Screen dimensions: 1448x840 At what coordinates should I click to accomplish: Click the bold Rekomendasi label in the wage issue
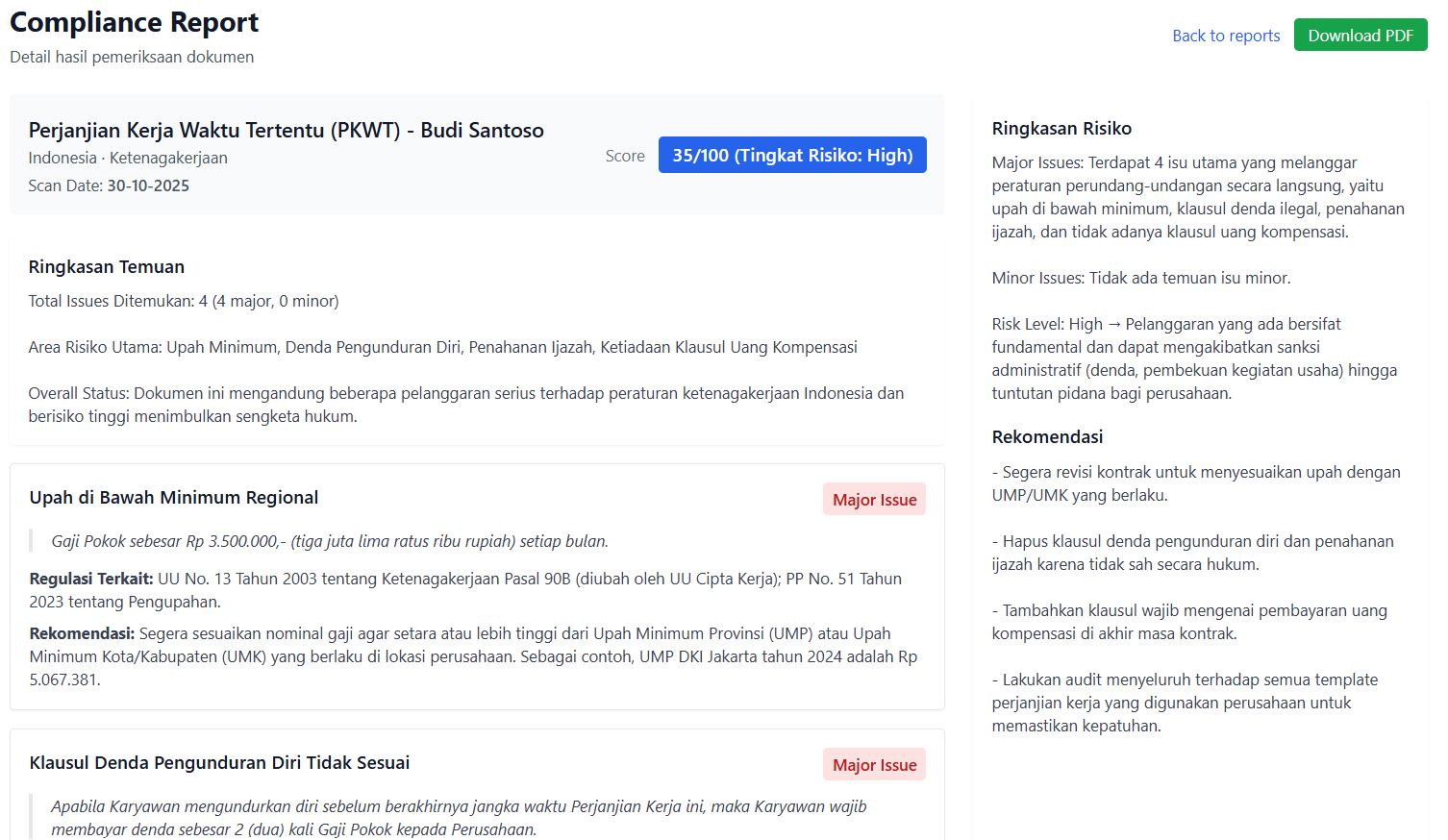click(x=82, y=633)
